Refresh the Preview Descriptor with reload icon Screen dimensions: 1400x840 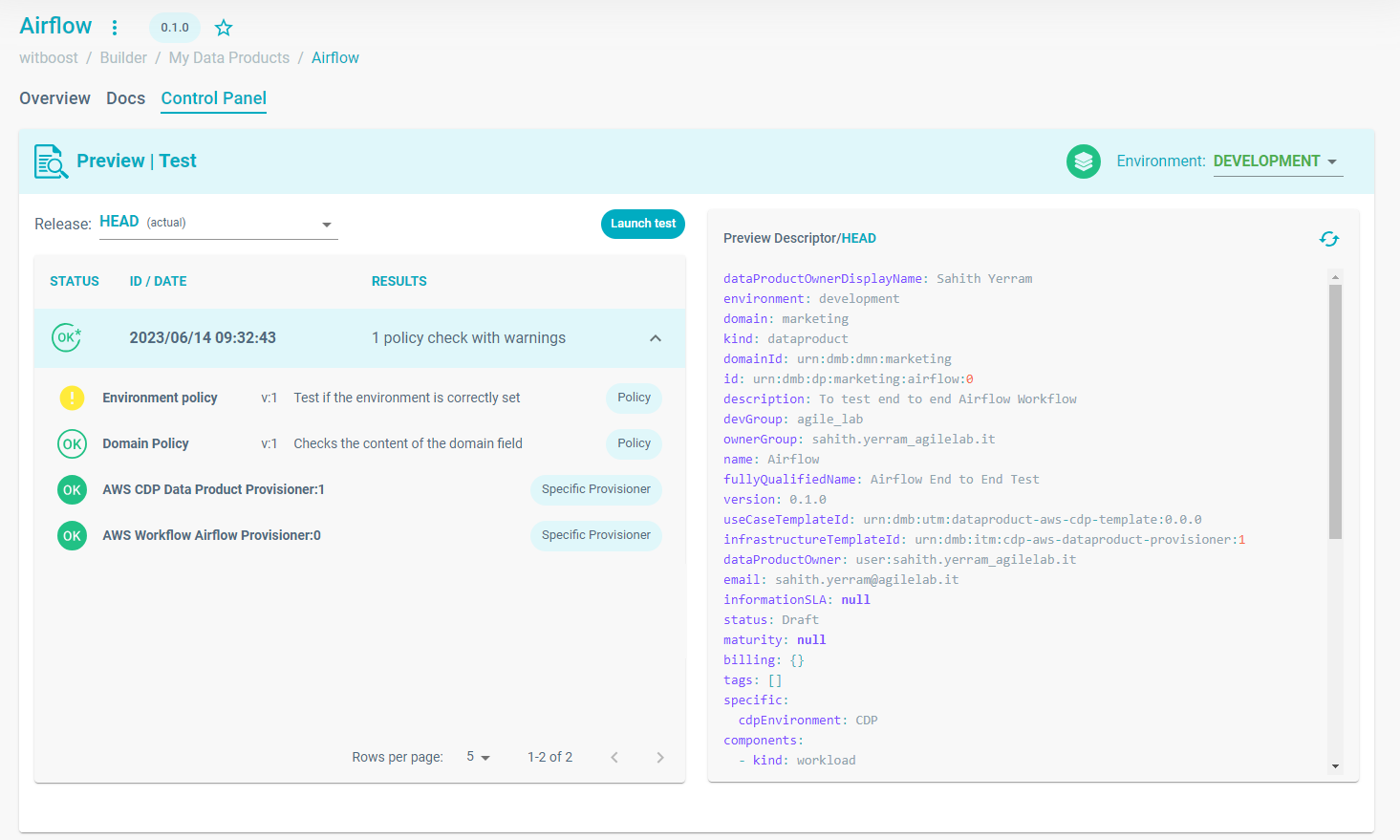pos(1328,239)
